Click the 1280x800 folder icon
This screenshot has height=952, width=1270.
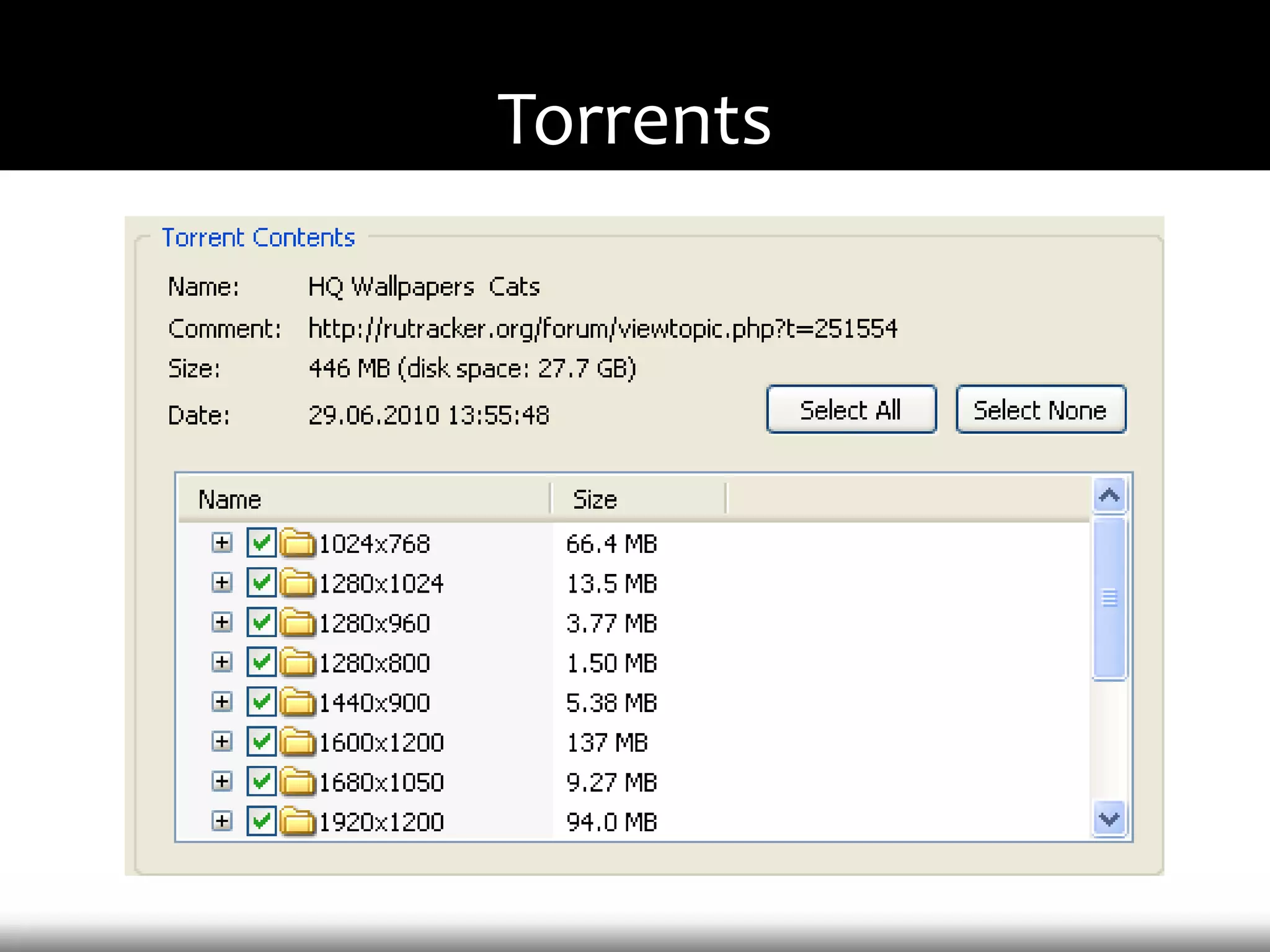tap(298, 663)
